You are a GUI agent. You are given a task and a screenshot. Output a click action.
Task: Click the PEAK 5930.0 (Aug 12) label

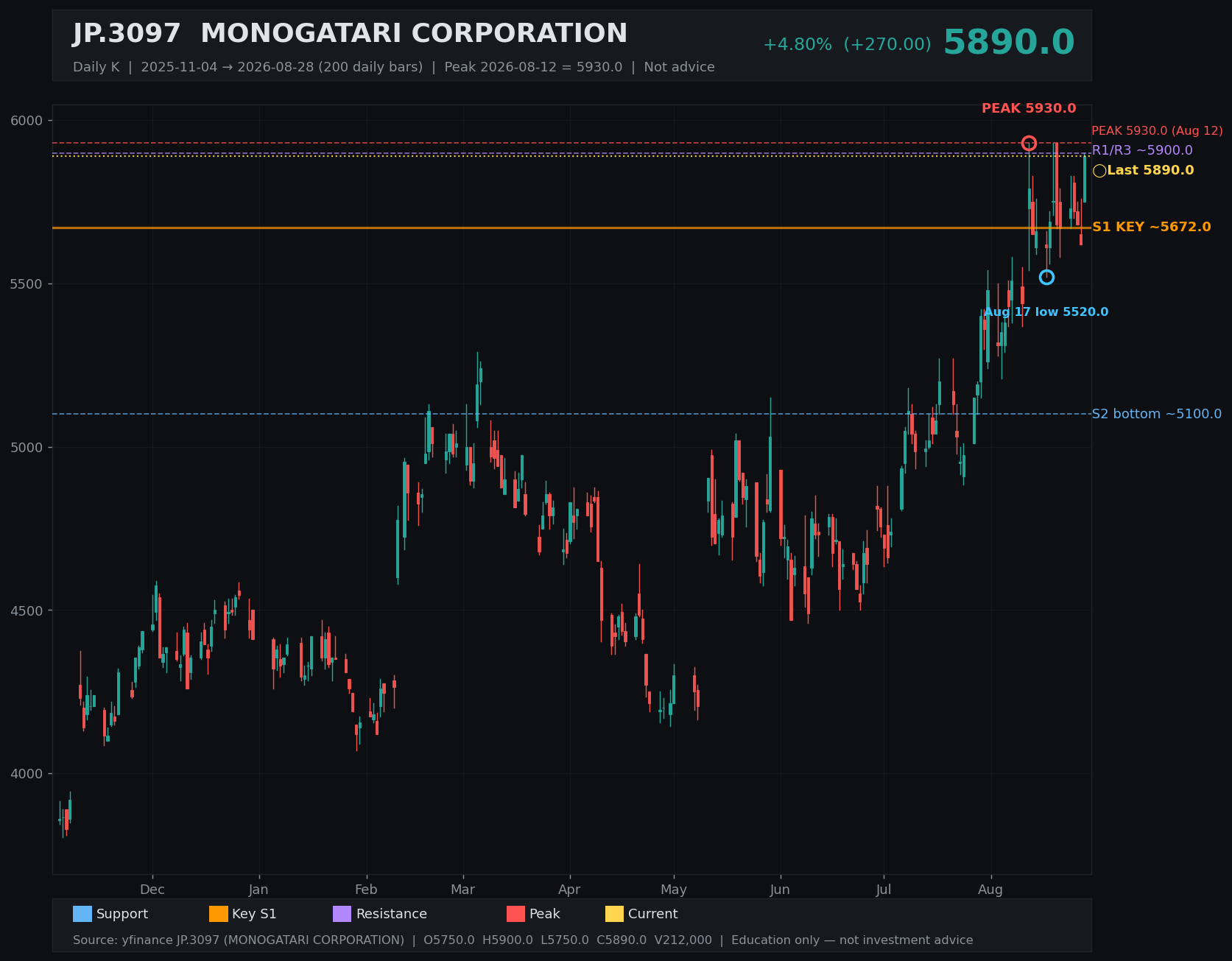coord(1157,131)
